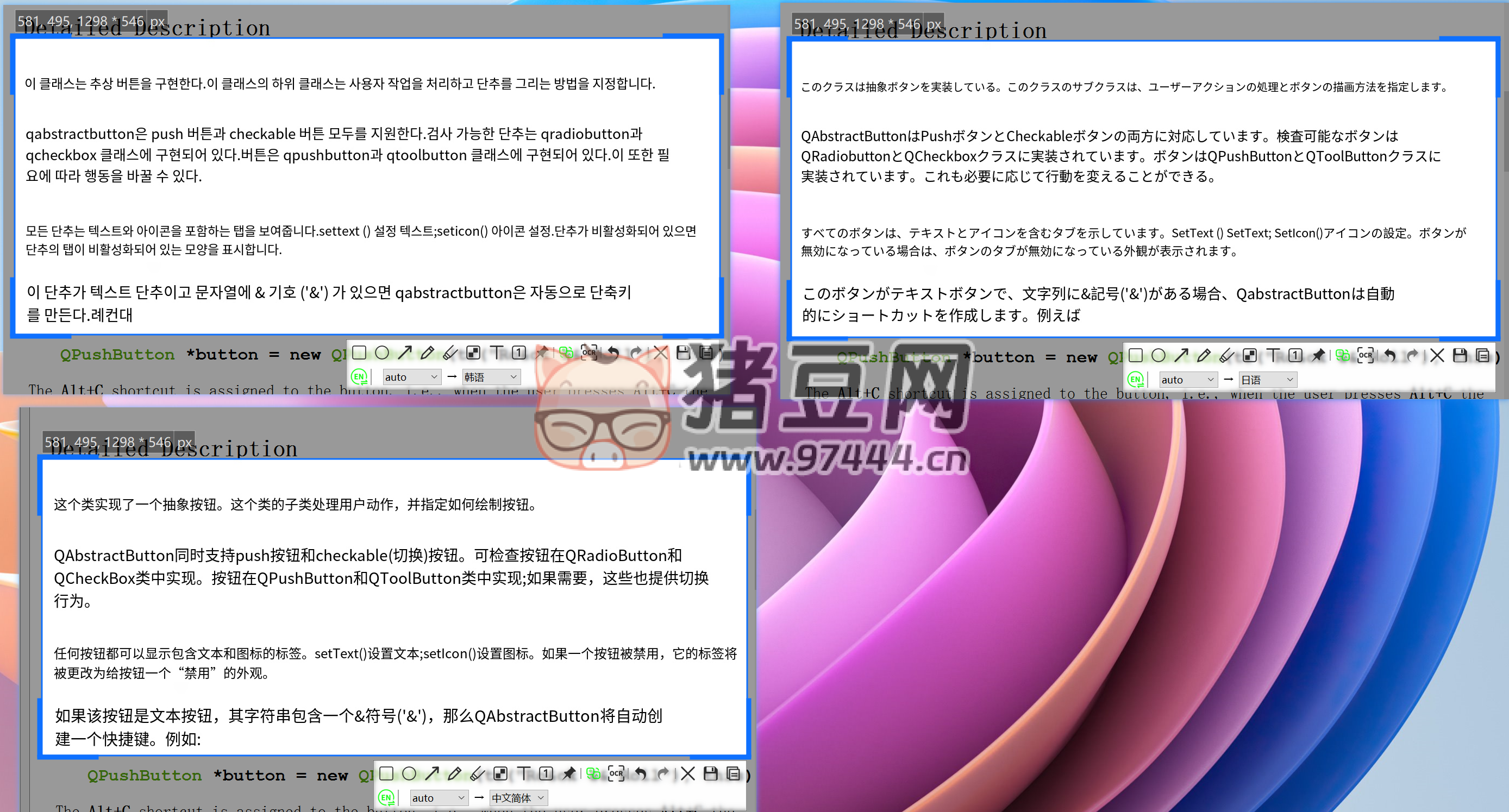Toggle EN language swap in 中文简体 toolbar
Image resolution: width=1509 pixels, height=812 pixels.
point(386,798)
